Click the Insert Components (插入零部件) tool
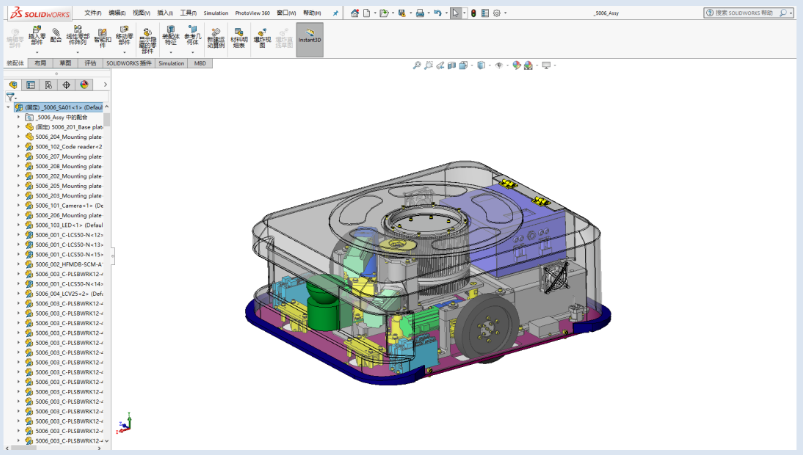 tap(37, 37)
